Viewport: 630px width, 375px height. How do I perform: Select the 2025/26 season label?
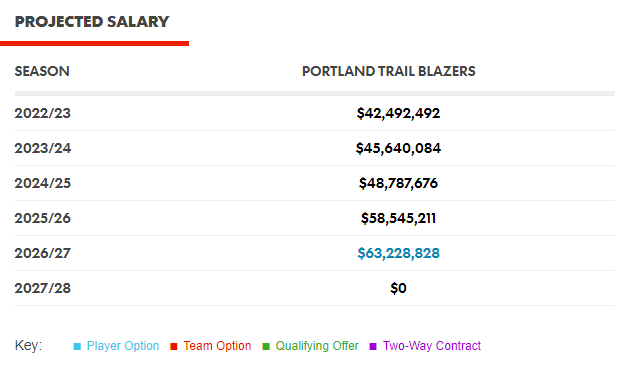point(43,218)
